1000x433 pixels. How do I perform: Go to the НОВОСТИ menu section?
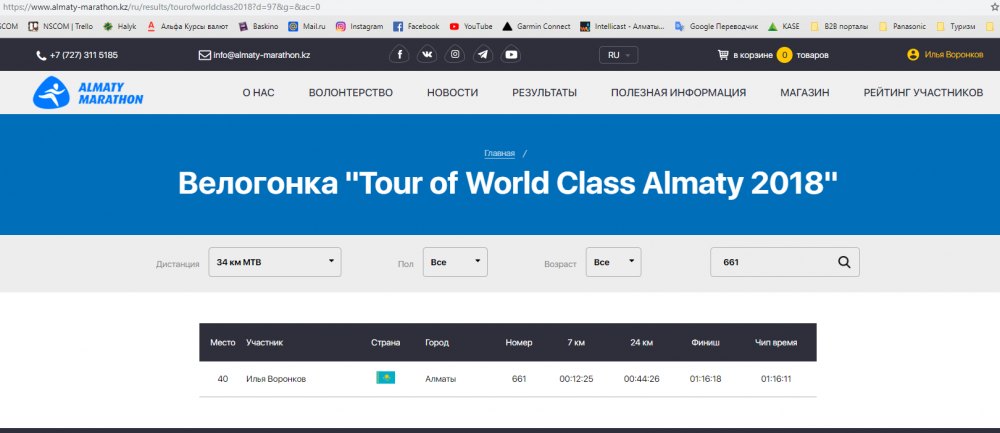[452, 93]
